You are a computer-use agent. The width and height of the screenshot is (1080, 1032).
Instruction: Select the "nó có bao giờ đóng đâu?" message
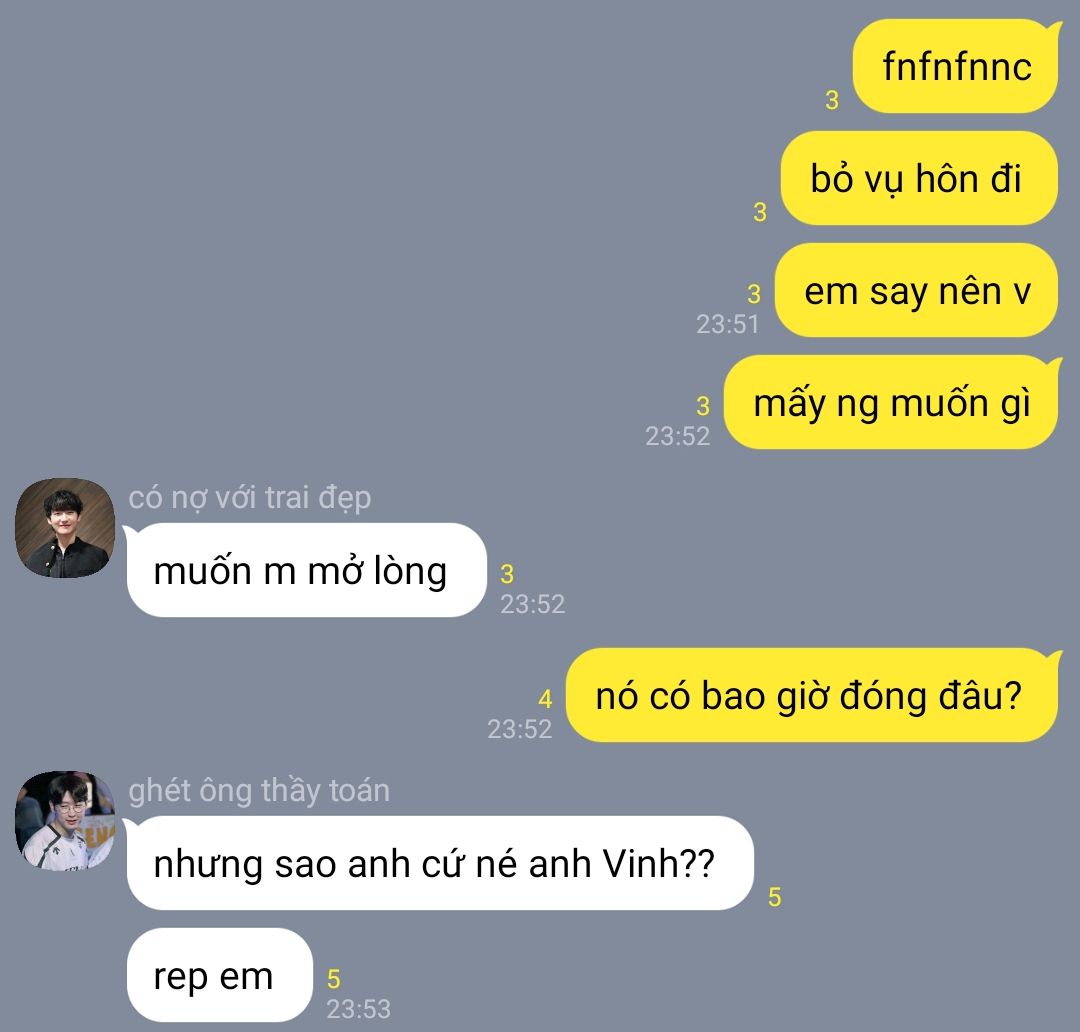(x=811, y=695)
